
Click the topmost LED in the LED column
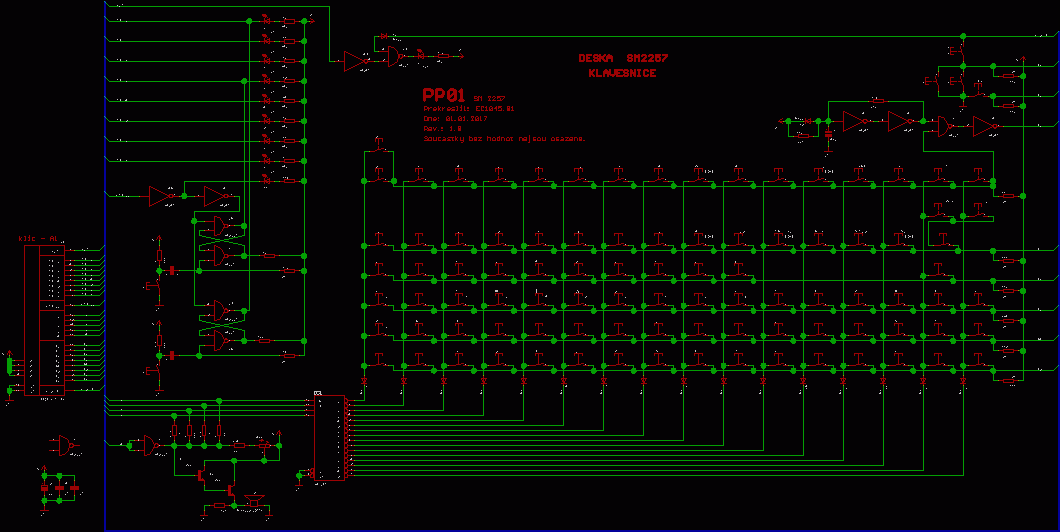pyautogui.click(x=266, y=19)
